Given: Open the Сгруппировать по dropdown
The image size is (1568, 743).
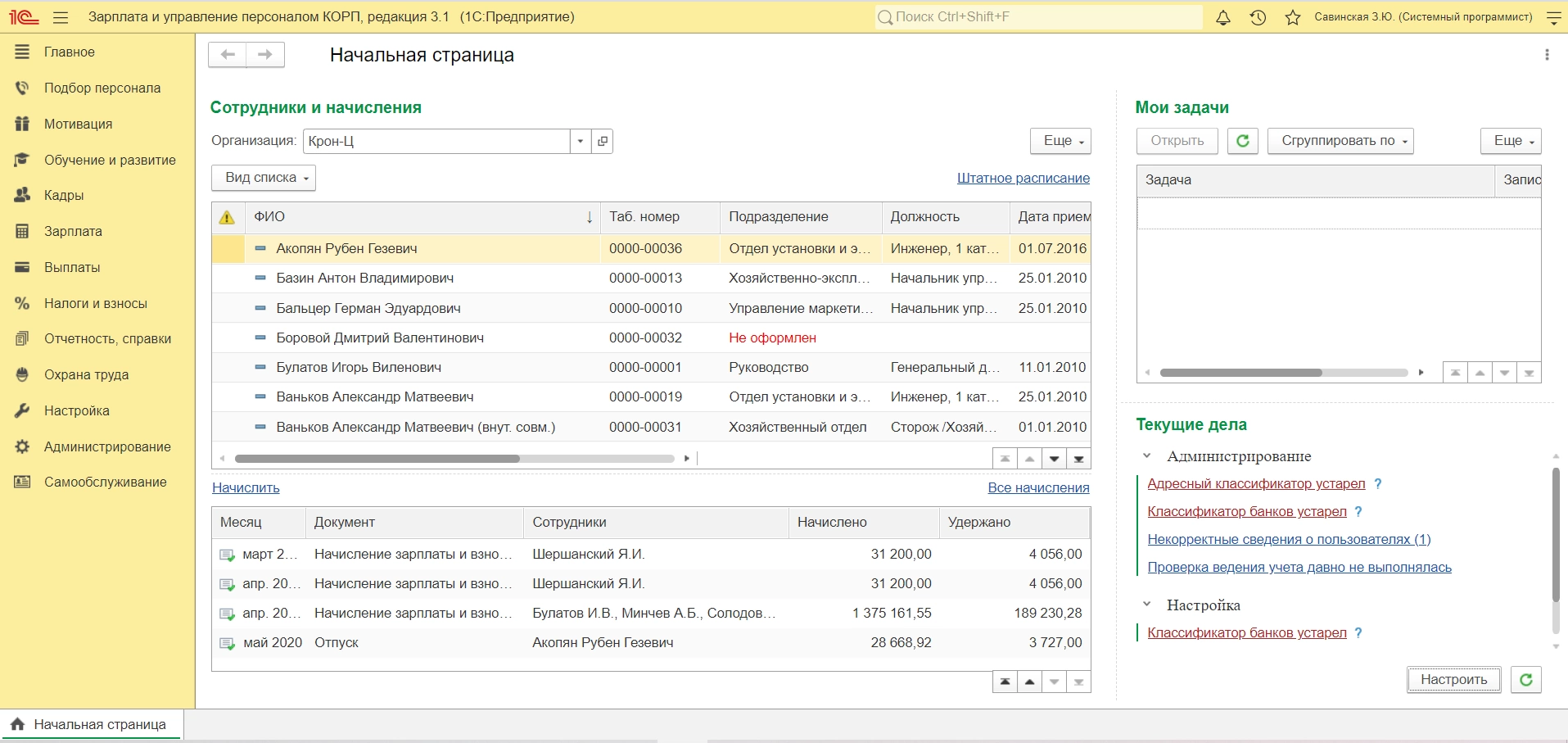Looking at the screenshot, I should click(1340, 141).
